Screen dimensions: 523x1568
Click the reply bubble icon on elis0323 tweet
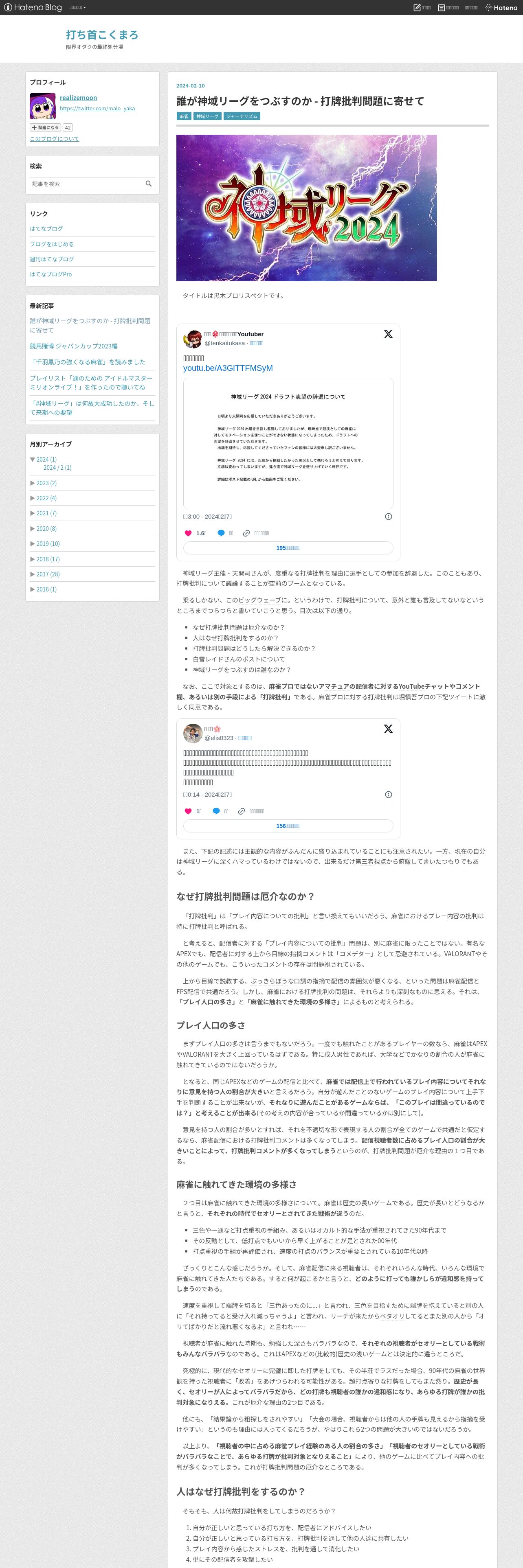pos(216,811)
